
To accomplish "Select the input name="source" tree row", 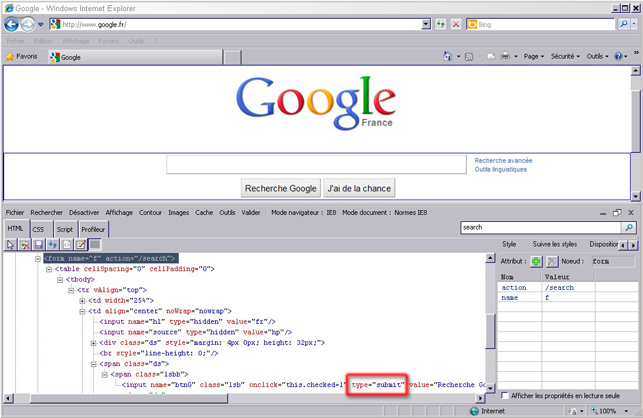I will click(196, 332).
